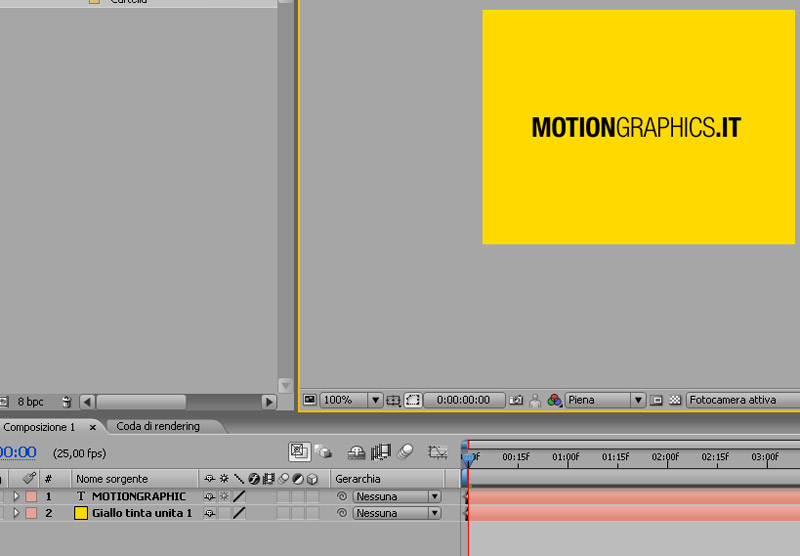
Task: Click the 3D layer cube column header
Action: (x=313, y=479)
